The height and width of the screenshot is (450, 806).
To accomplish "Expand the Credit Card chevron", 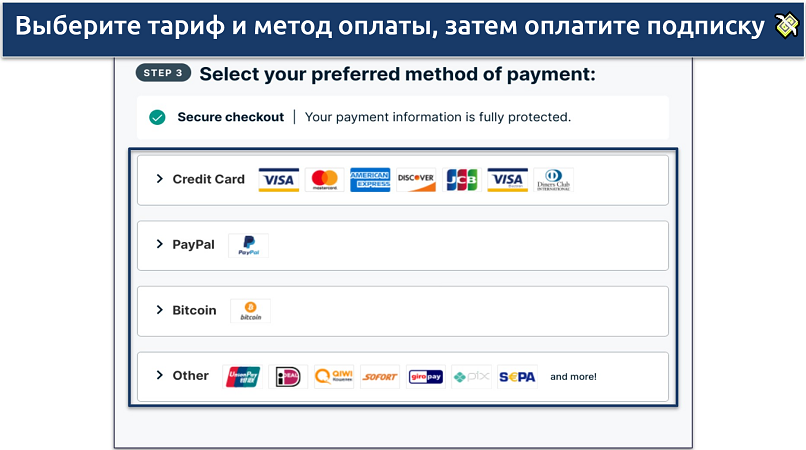I will coord(159,178).
